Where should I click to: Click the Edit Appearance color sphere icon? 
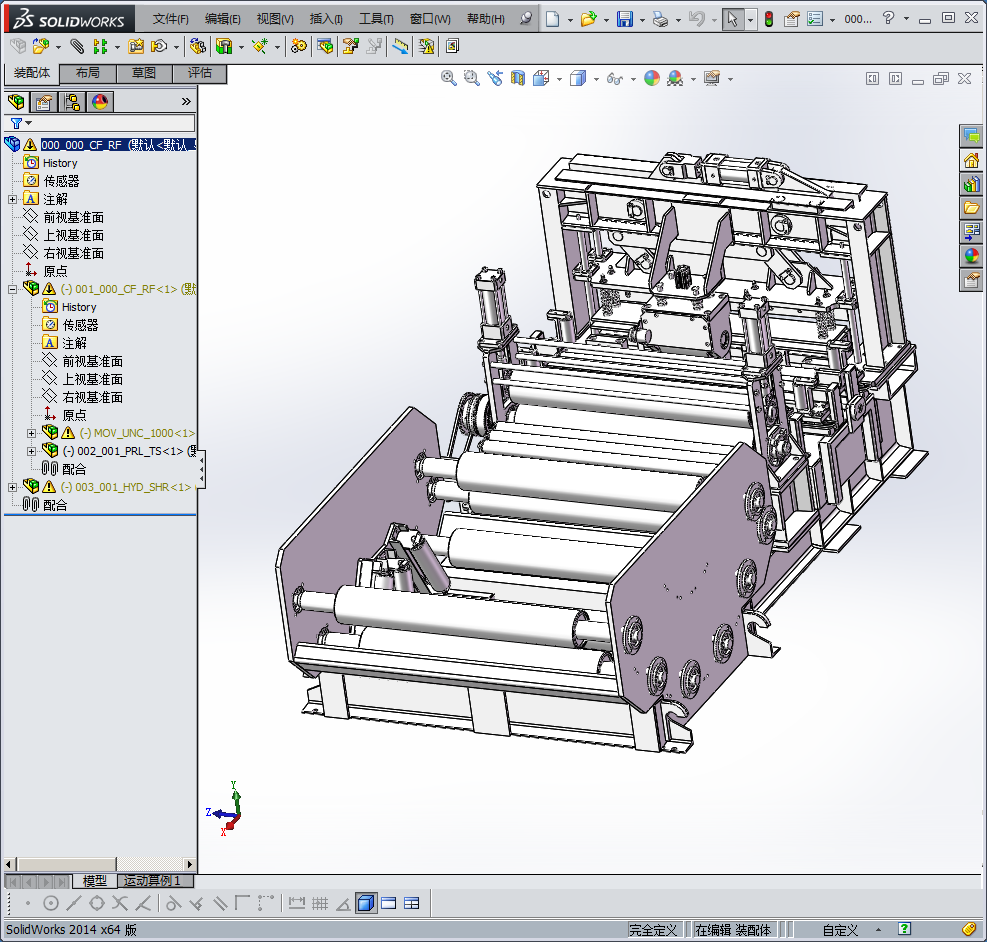pyautogui.click(x=651, y=79)
